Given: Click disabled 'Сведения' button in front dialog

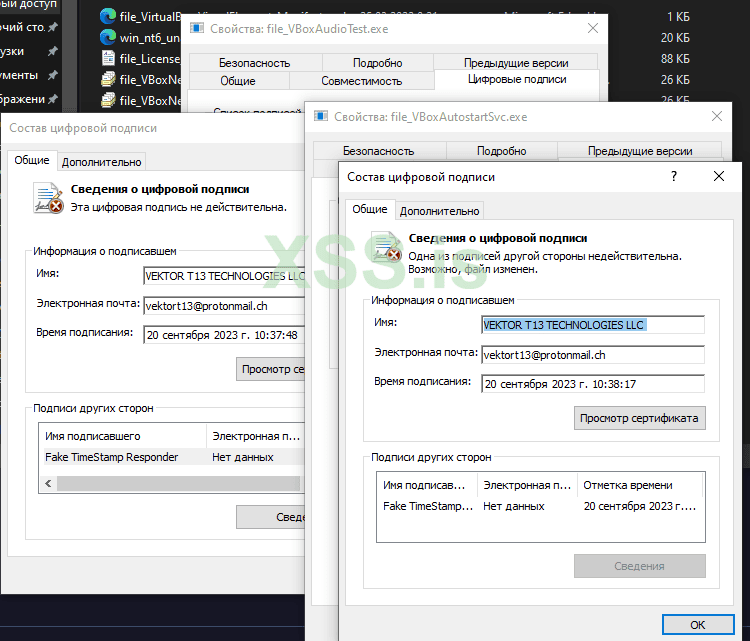Looking at the screenshot, I should coord(640,566).
